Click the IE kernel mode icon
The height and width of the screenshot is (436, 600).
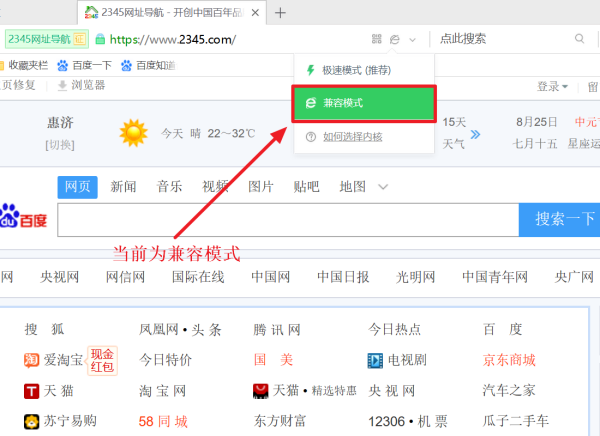coord(395,39)
